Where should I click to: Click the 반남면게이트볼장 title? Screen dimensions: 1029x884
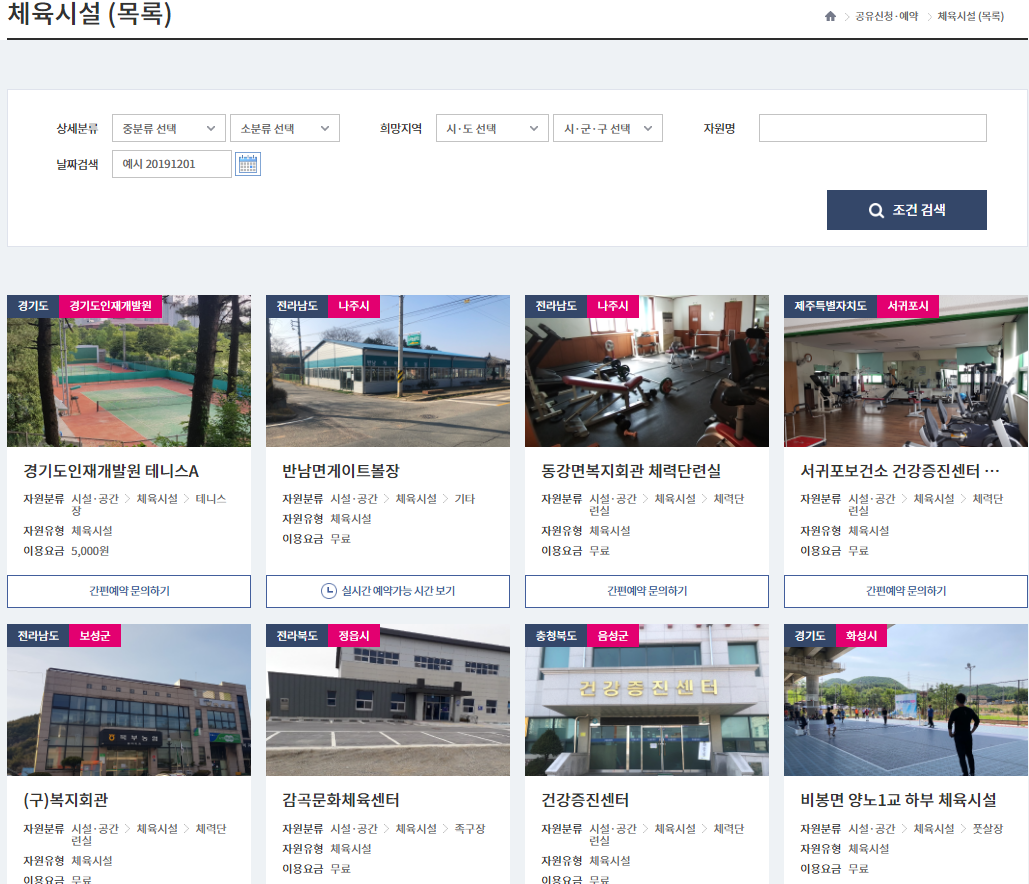pos(341,471)
